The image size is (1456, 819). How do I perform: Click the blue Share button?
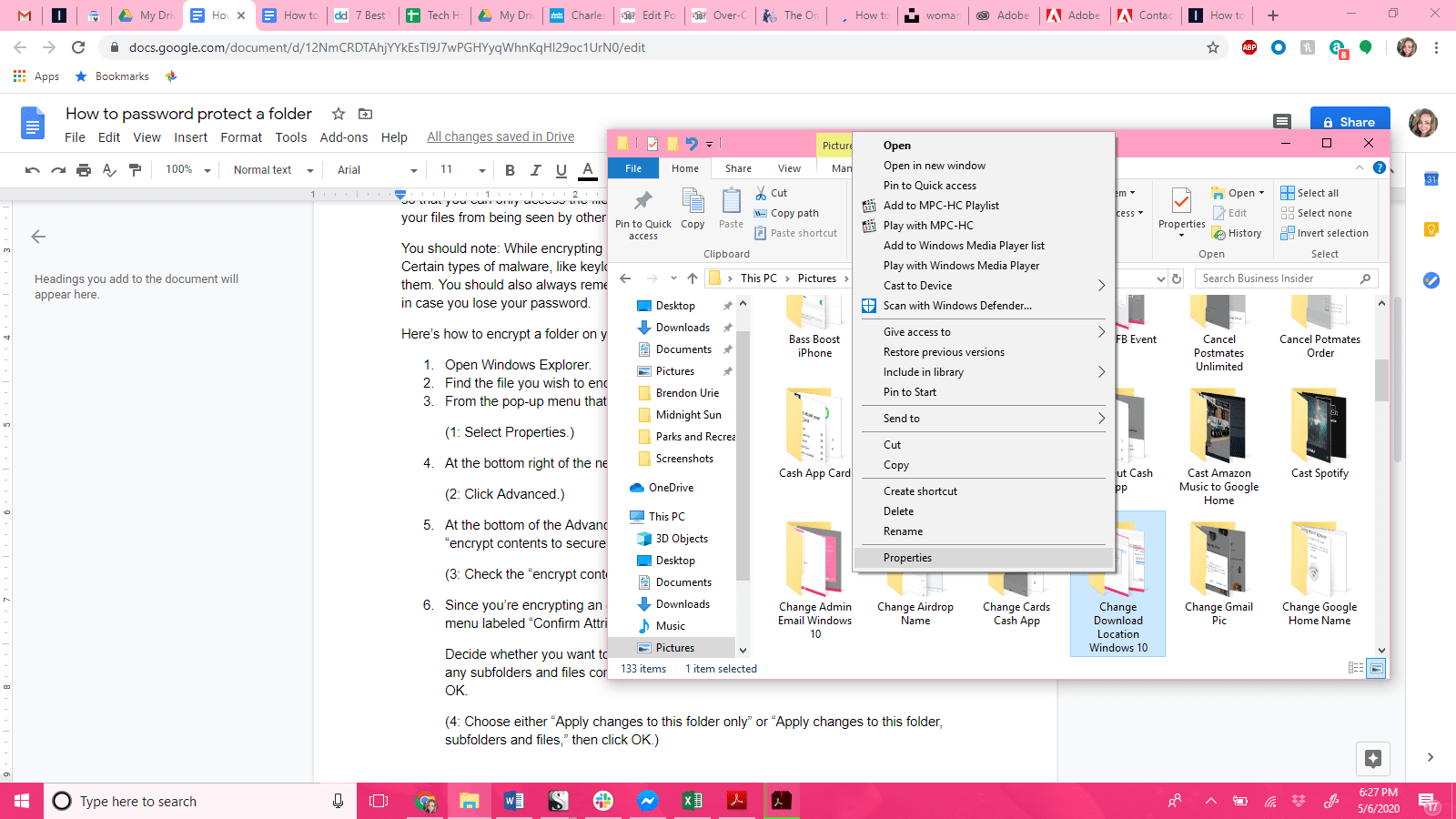[1350, 122]
